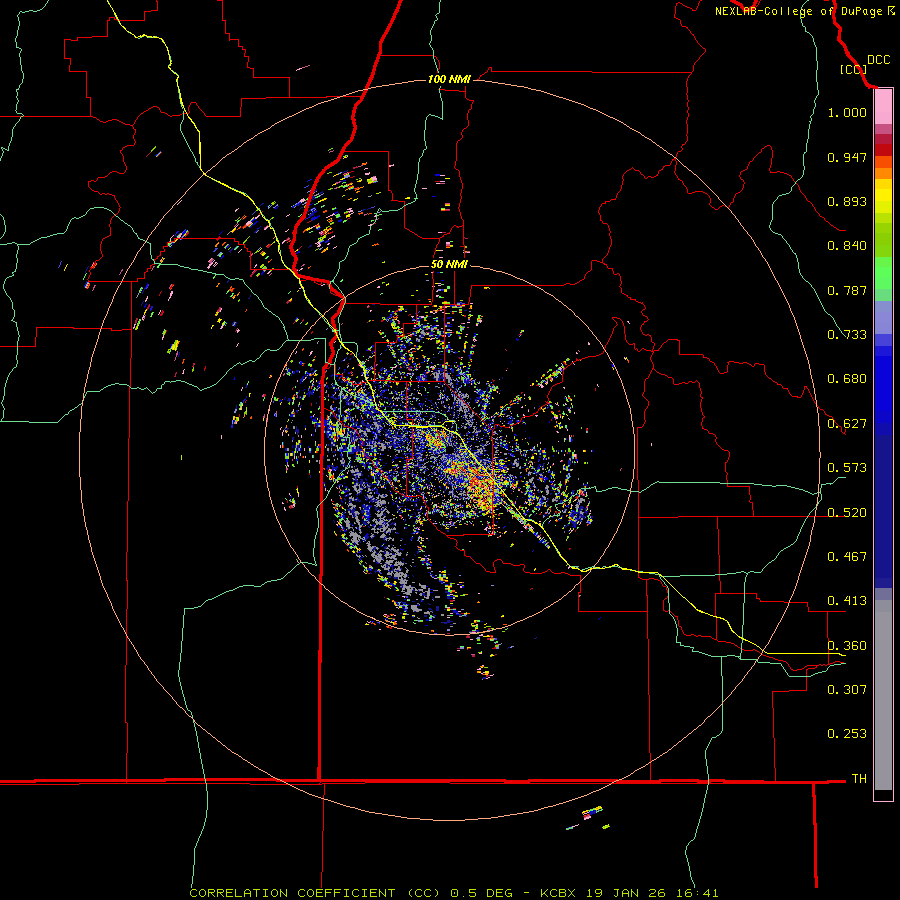Select the 1.000 scale value
The image size is (900, 900).
click(x=847, y=112)
